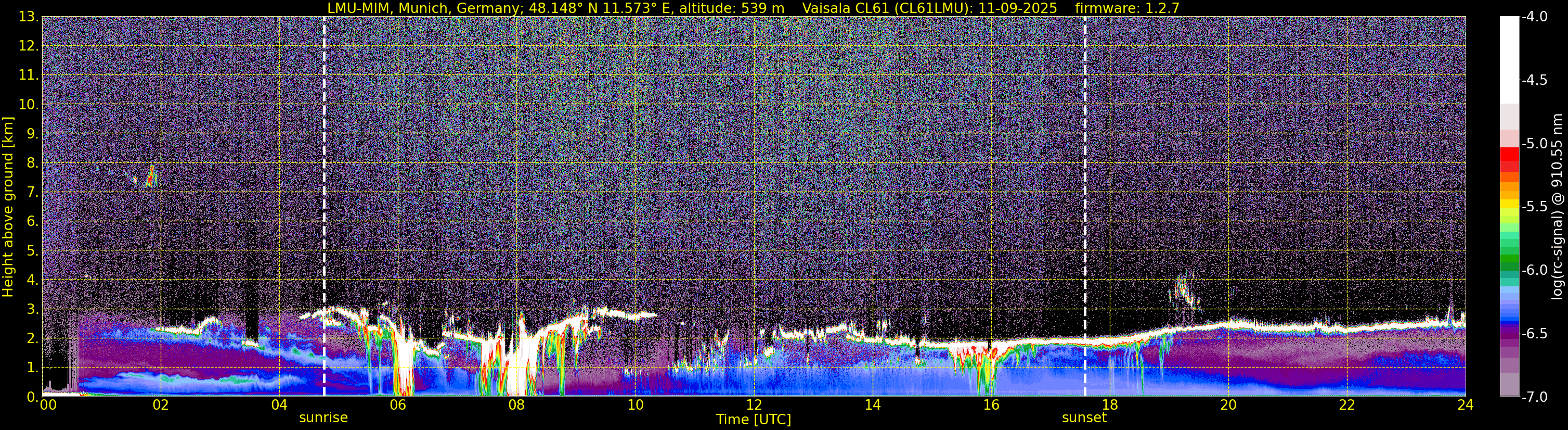Click the colorbar tick label "-5.0"
Viewport: 1568px width, 430px height.
point(1534,144)
